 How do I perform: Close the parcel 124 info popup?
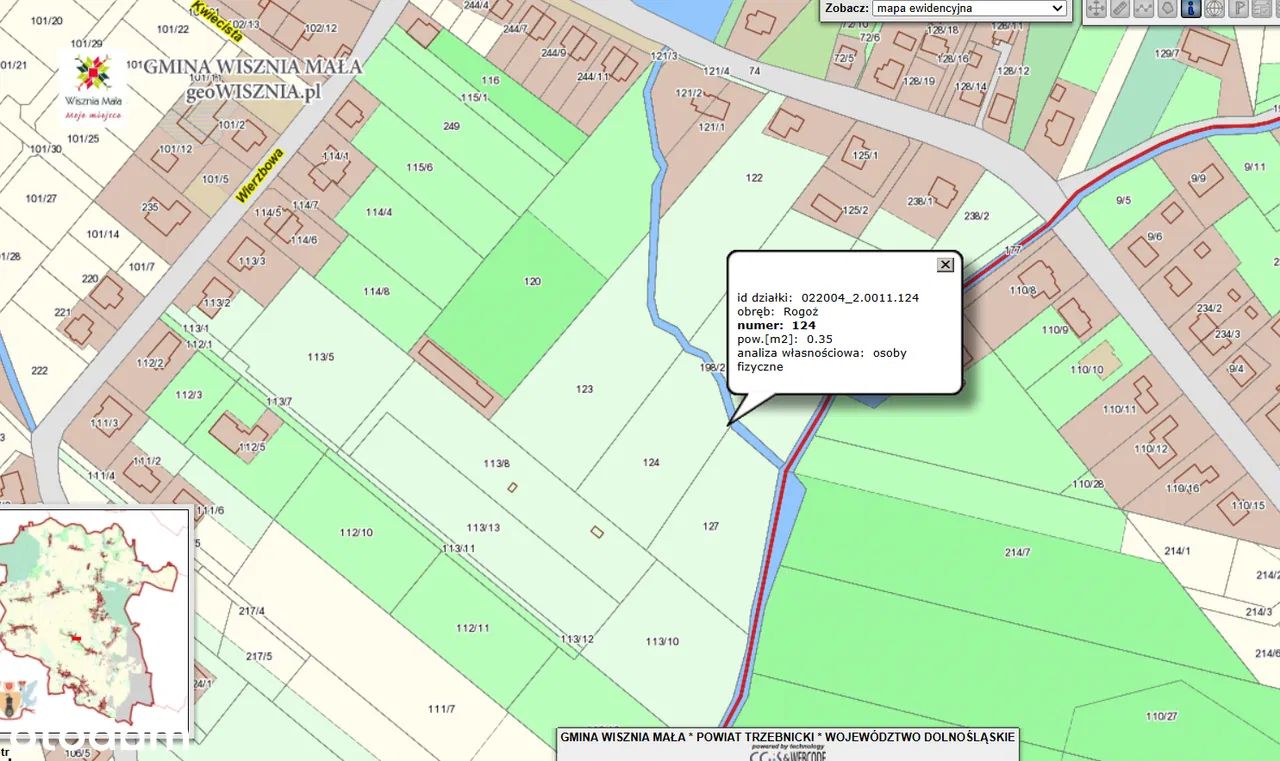coord(945,265)
